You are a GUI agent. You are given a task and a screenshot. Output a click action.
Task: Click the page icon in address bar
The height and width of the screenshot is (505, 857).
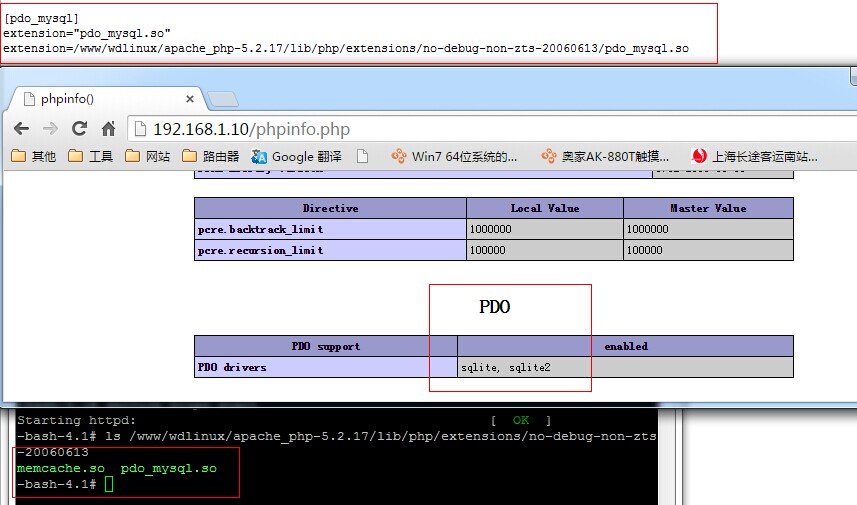(x=140, y=129)
